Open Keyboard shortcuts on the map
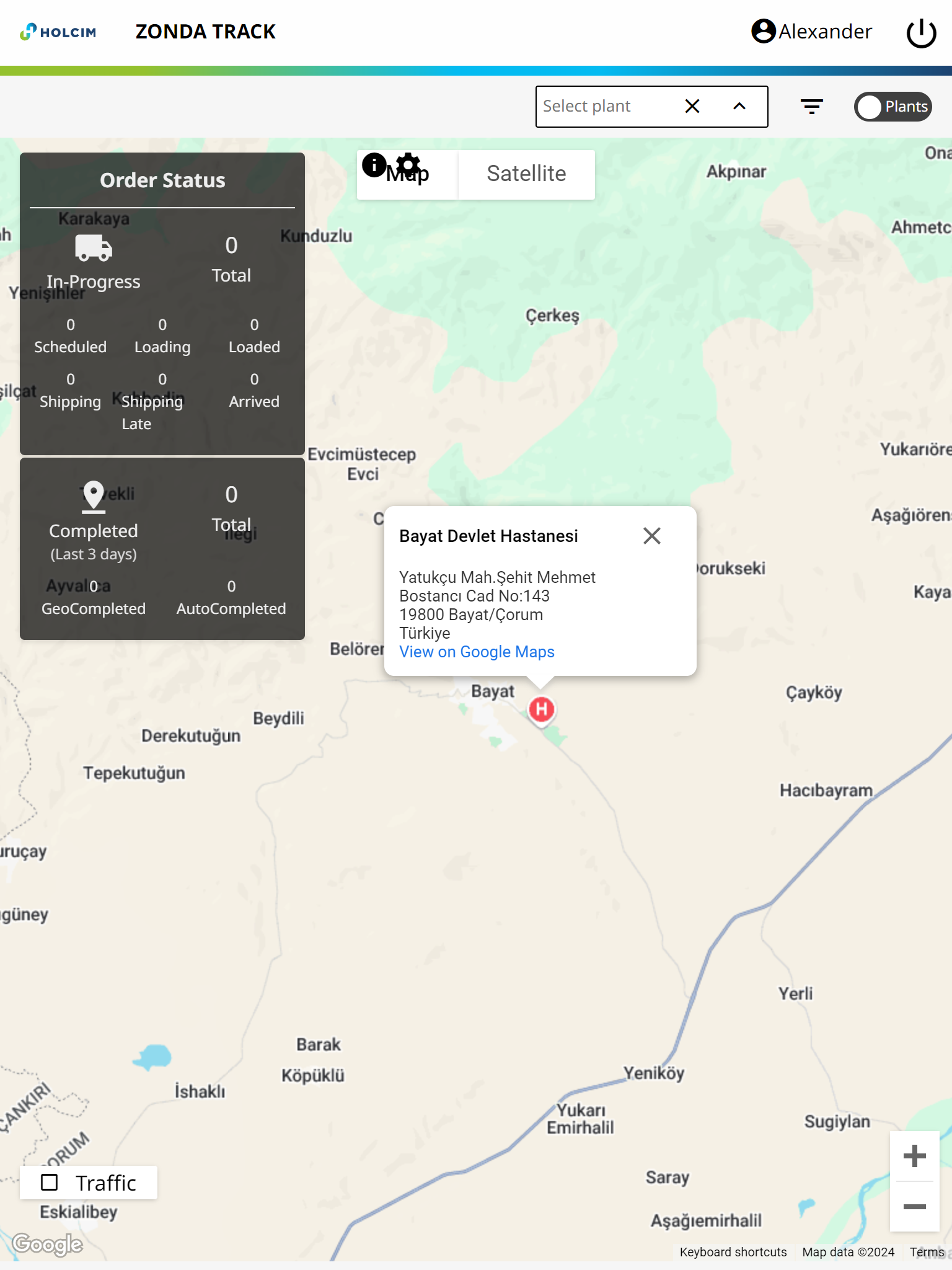The width and height of the screenshot is (952, 1270). (x=733, y=1252)
